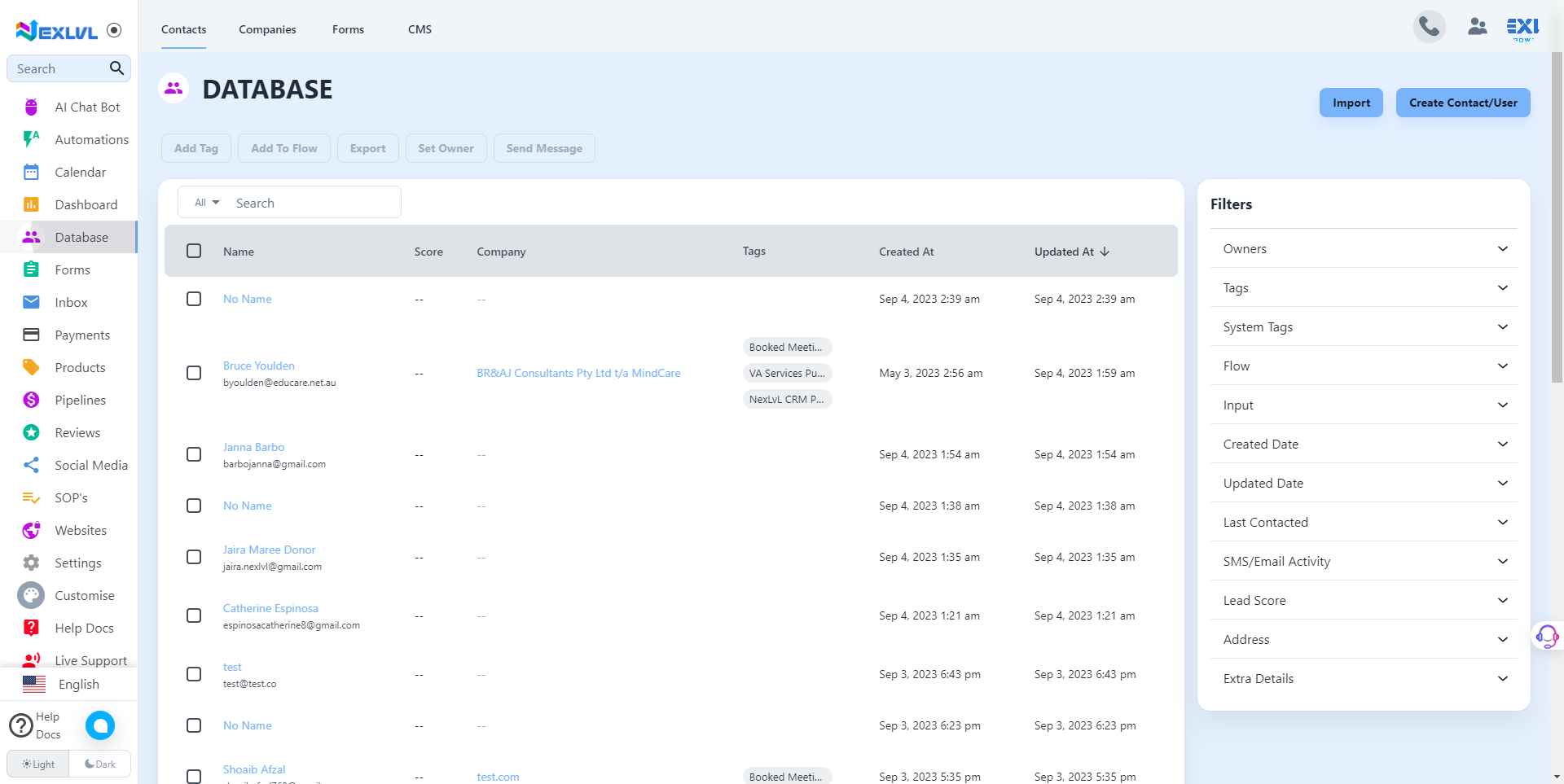Click the Social Media share icon
Screen dimensions: 1564x784
click(x=31, y=465)
